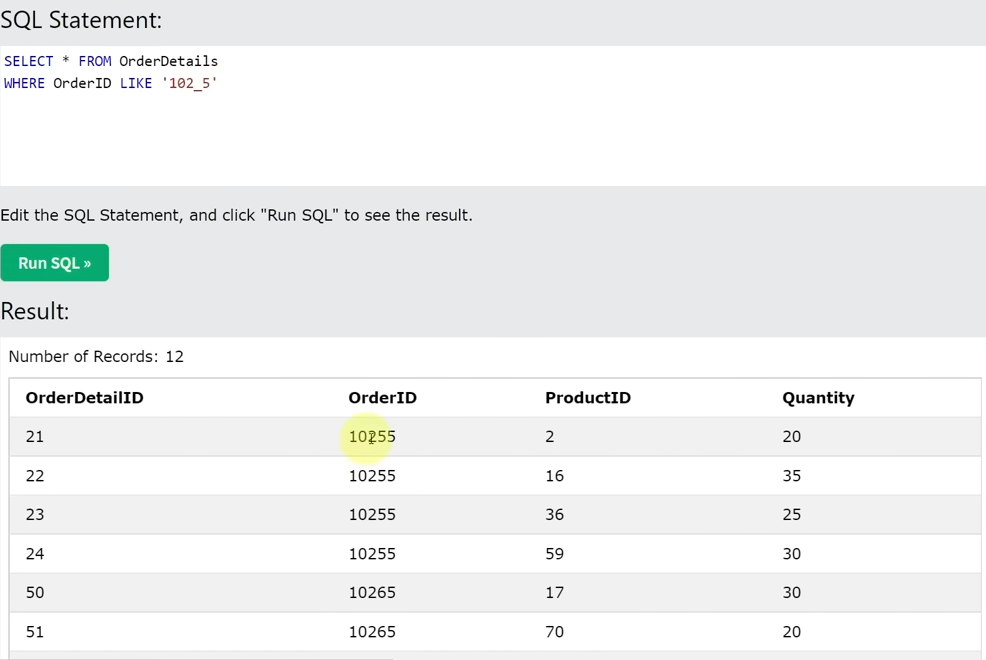Click OrderID 10265 in row 51
Image resolution: width=986 pixels, height=660 pixels.
(x=372, y=632)
